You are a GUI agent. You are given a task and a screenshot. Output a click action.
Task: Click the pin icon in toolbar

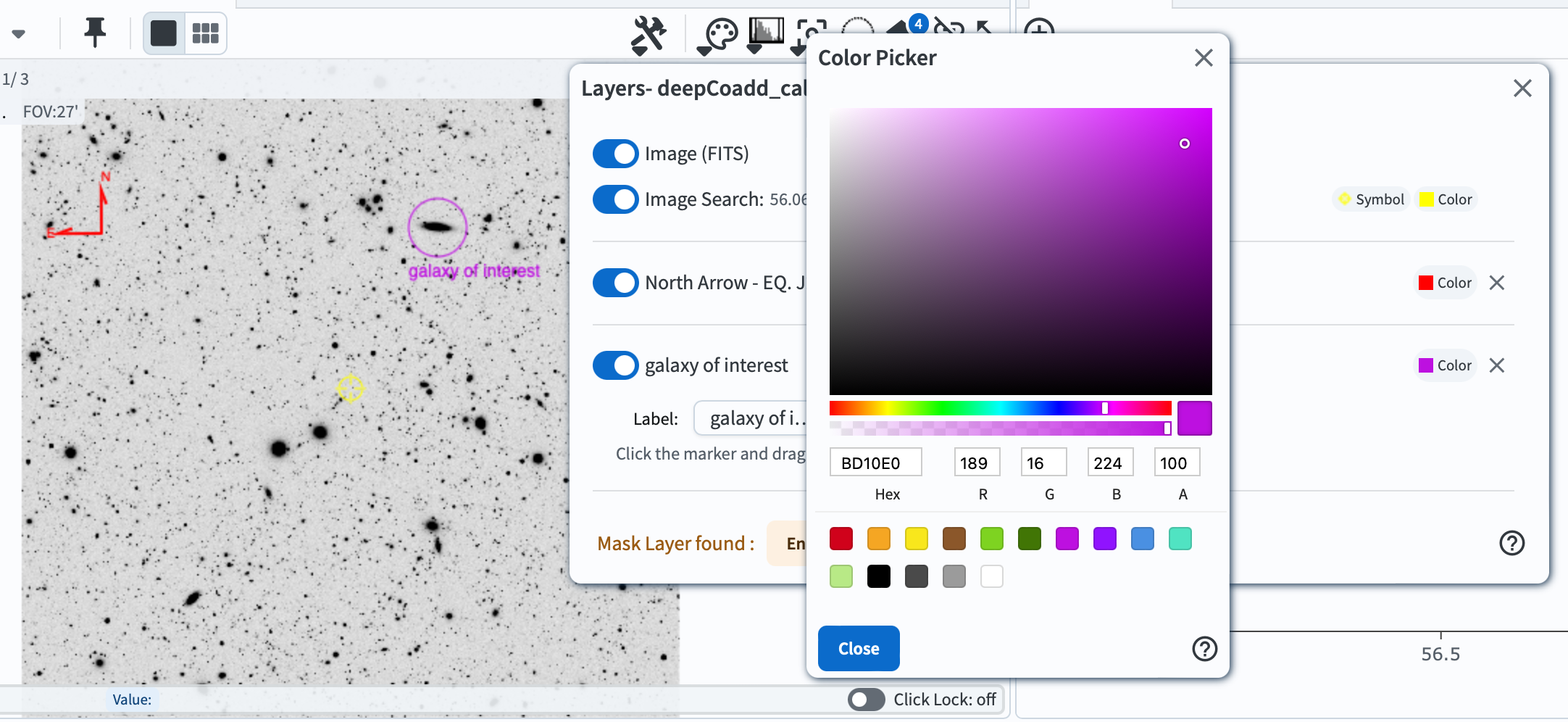(95, 33)
